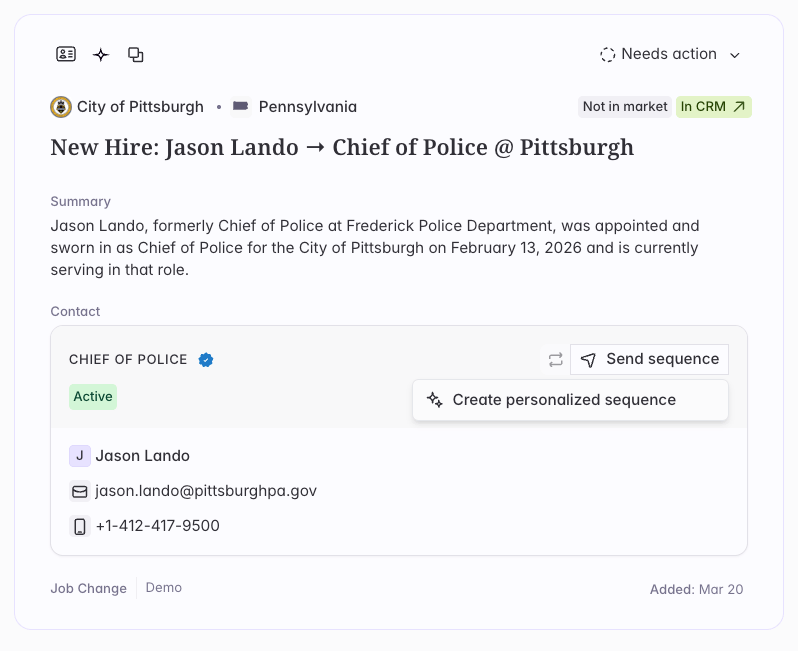Image resolution: width=798 pixels, height=651 pixels.
Task: Click the sparkle AI icon in toolbar
Action: point(101,54)
